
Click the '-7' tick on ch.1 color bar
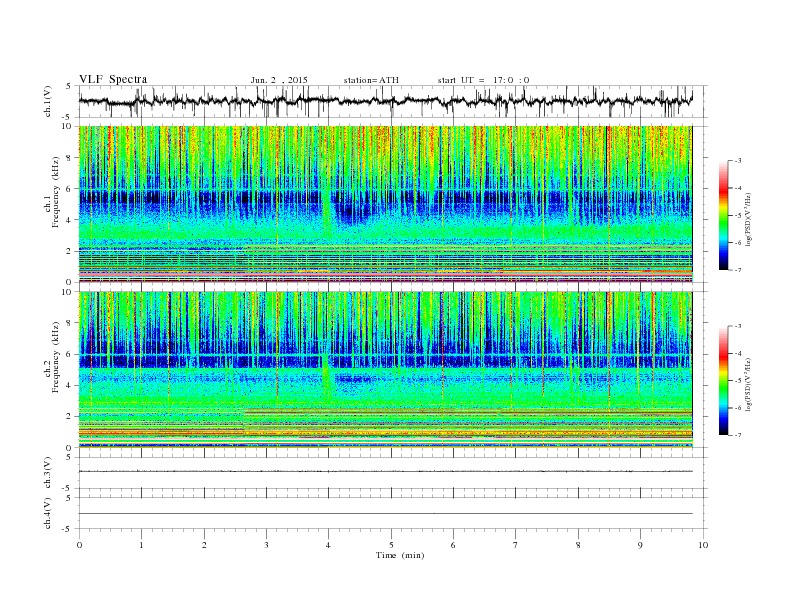(x=738, y=270)
